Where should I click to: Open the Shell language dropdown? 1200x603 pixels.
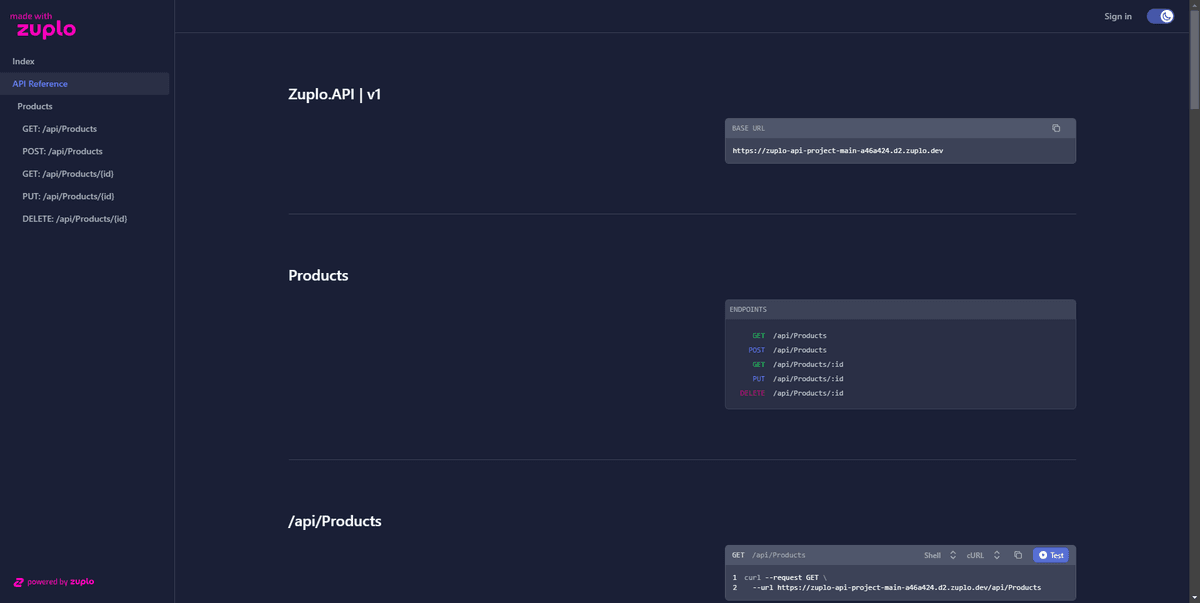[x=938, y=554]
